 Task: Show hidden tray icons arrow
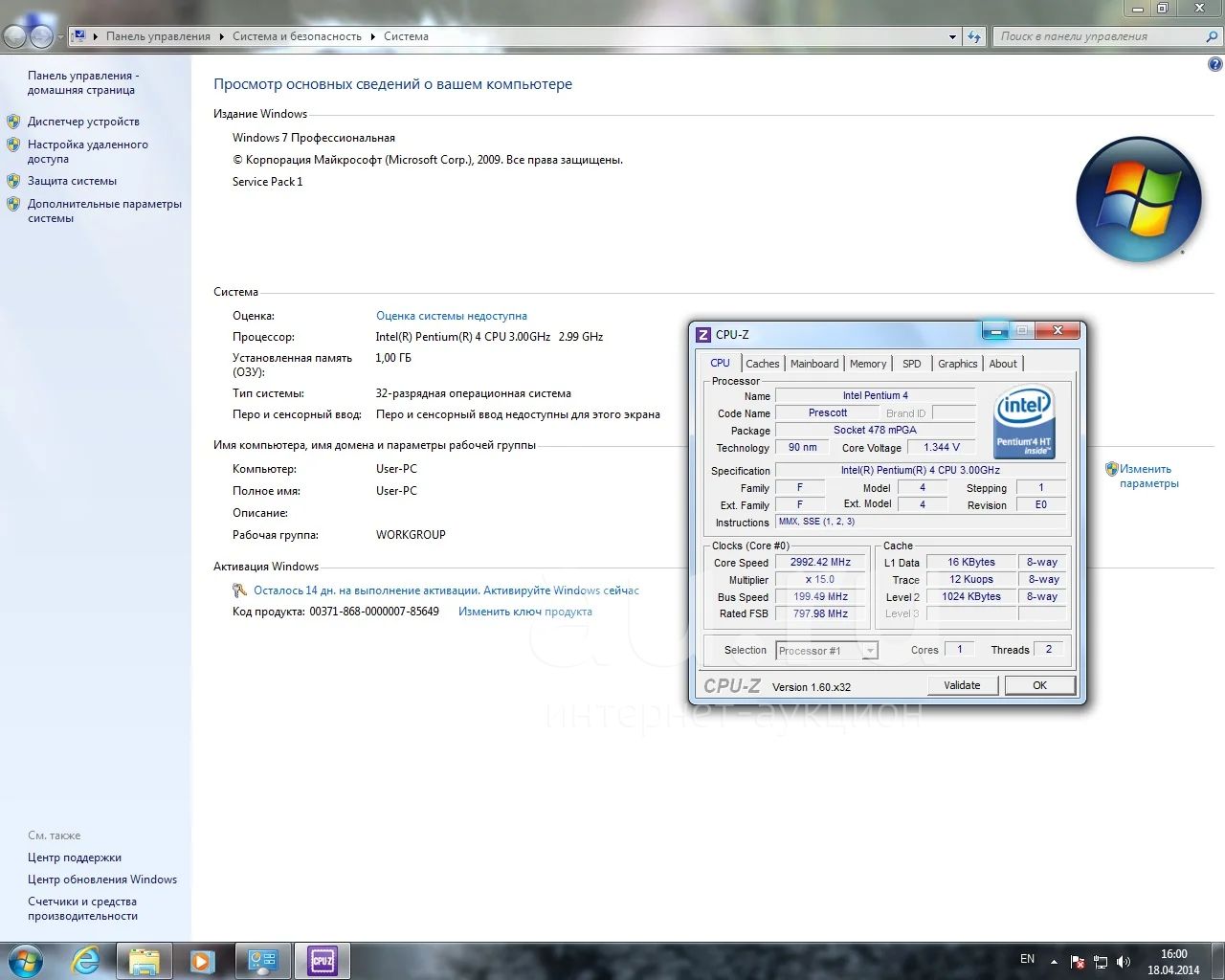1054,962
